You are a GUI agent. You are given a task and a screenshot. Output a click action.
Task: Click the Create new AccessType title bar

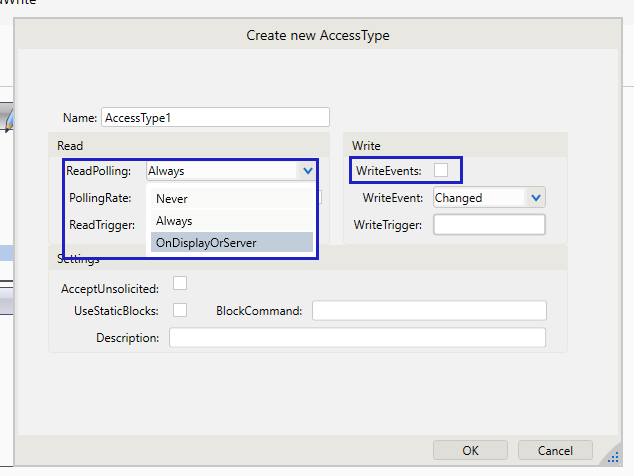318,35
